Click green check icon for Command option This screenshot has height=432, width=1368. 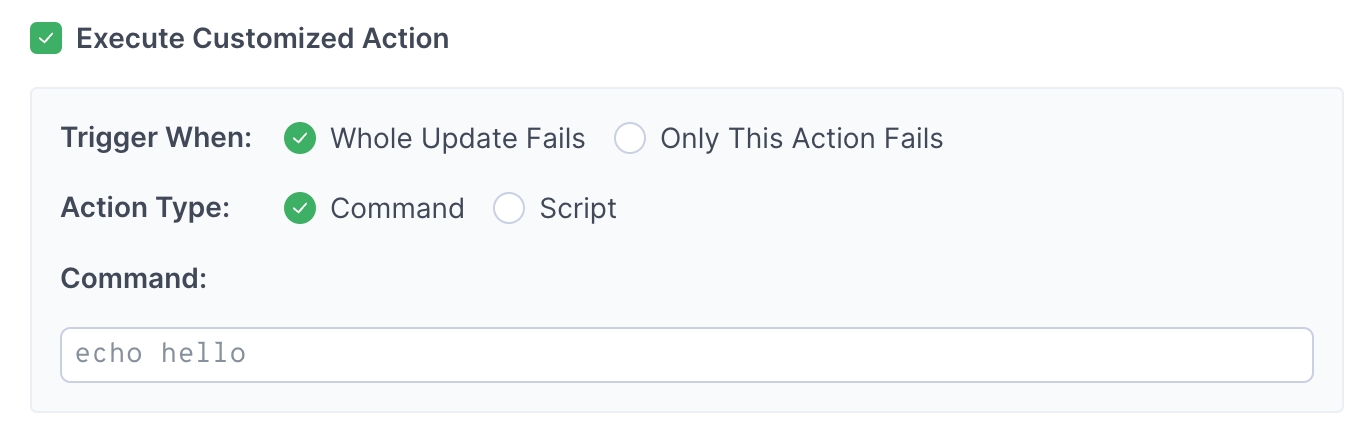click(300, 208)
